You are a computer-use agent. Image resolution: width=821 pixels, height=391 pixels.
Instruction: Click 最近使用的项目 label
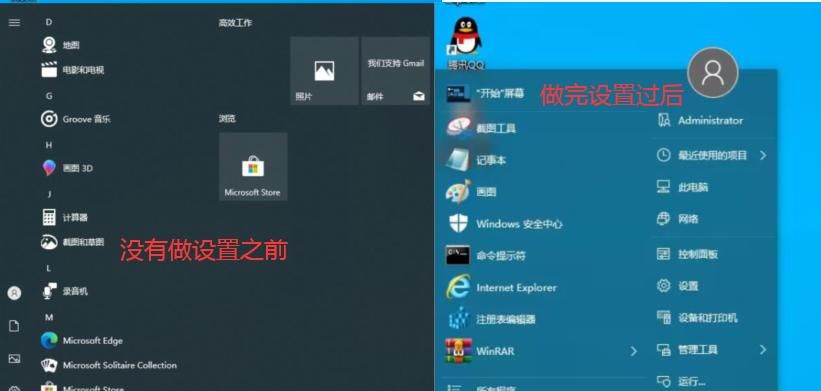tap(713, 155)
